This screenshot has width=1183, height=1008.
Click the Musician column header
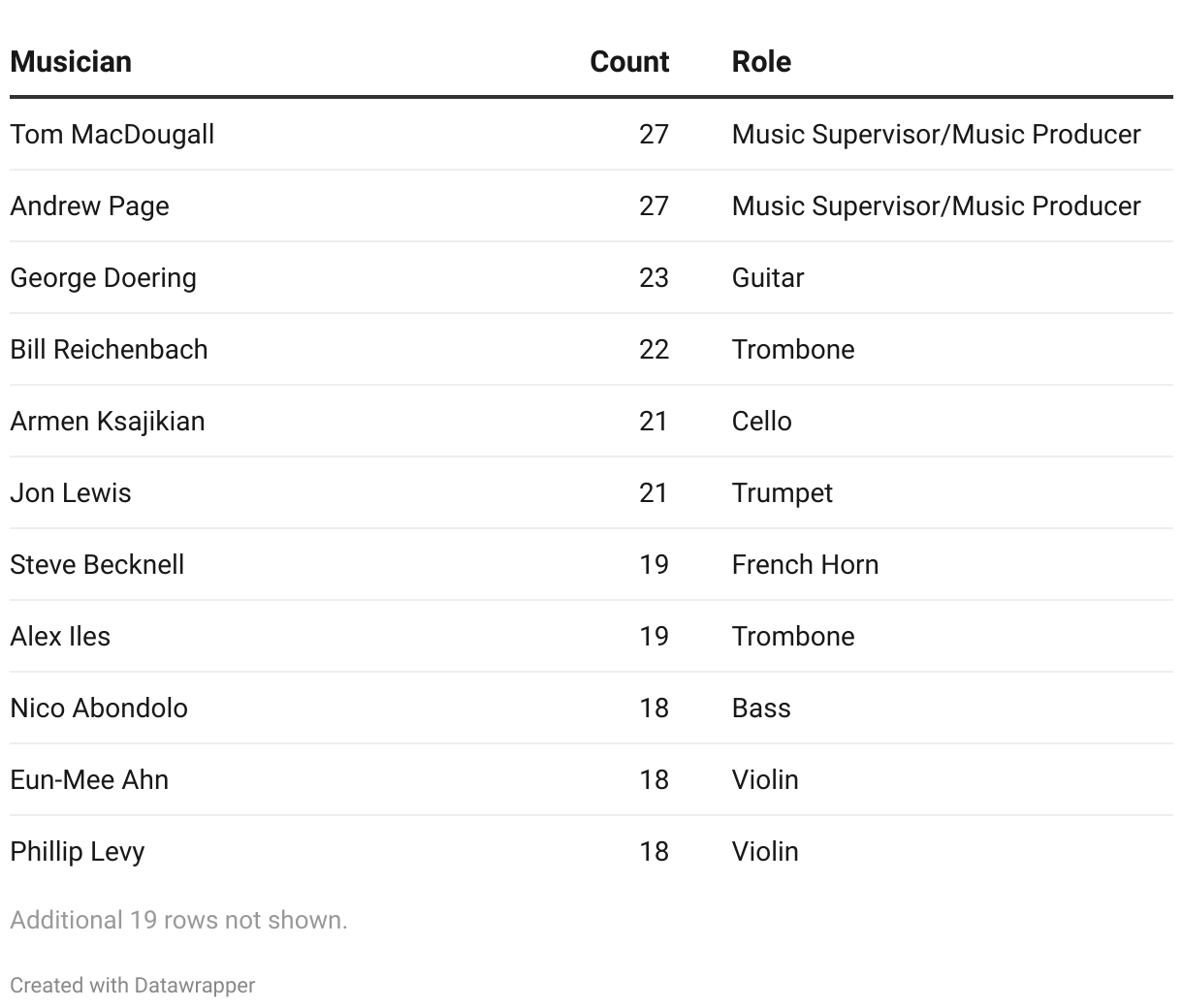[71, 62]
